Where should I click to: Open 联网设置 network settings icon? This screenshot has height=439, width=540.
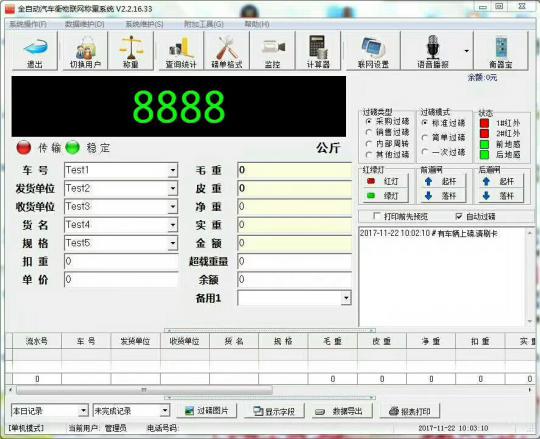373,51
